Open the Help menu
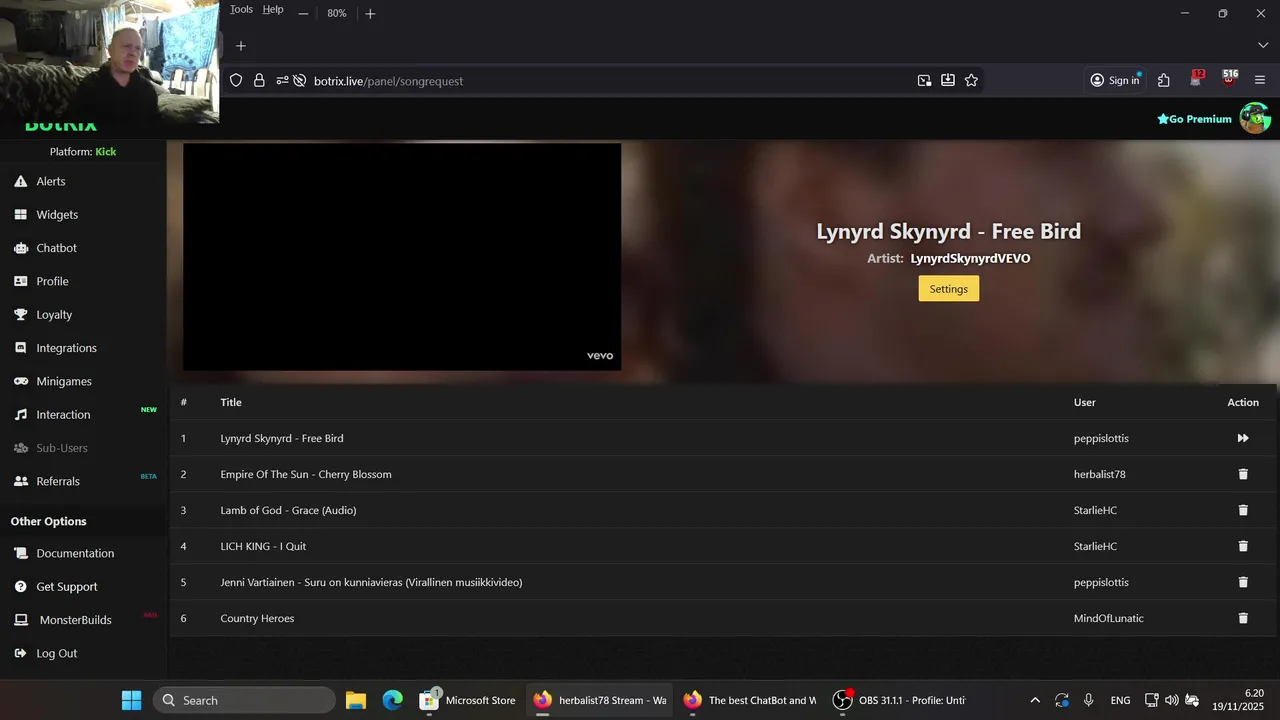Screen dimensions: 1280x720 [273, 10]
